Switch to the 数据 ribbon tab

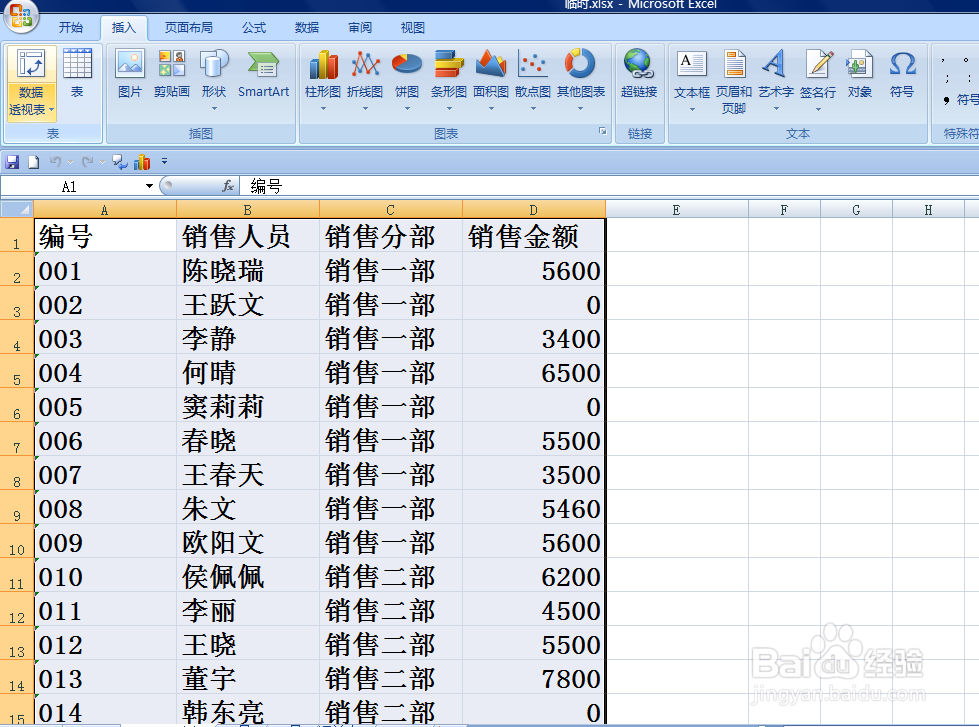click(306, 27)
